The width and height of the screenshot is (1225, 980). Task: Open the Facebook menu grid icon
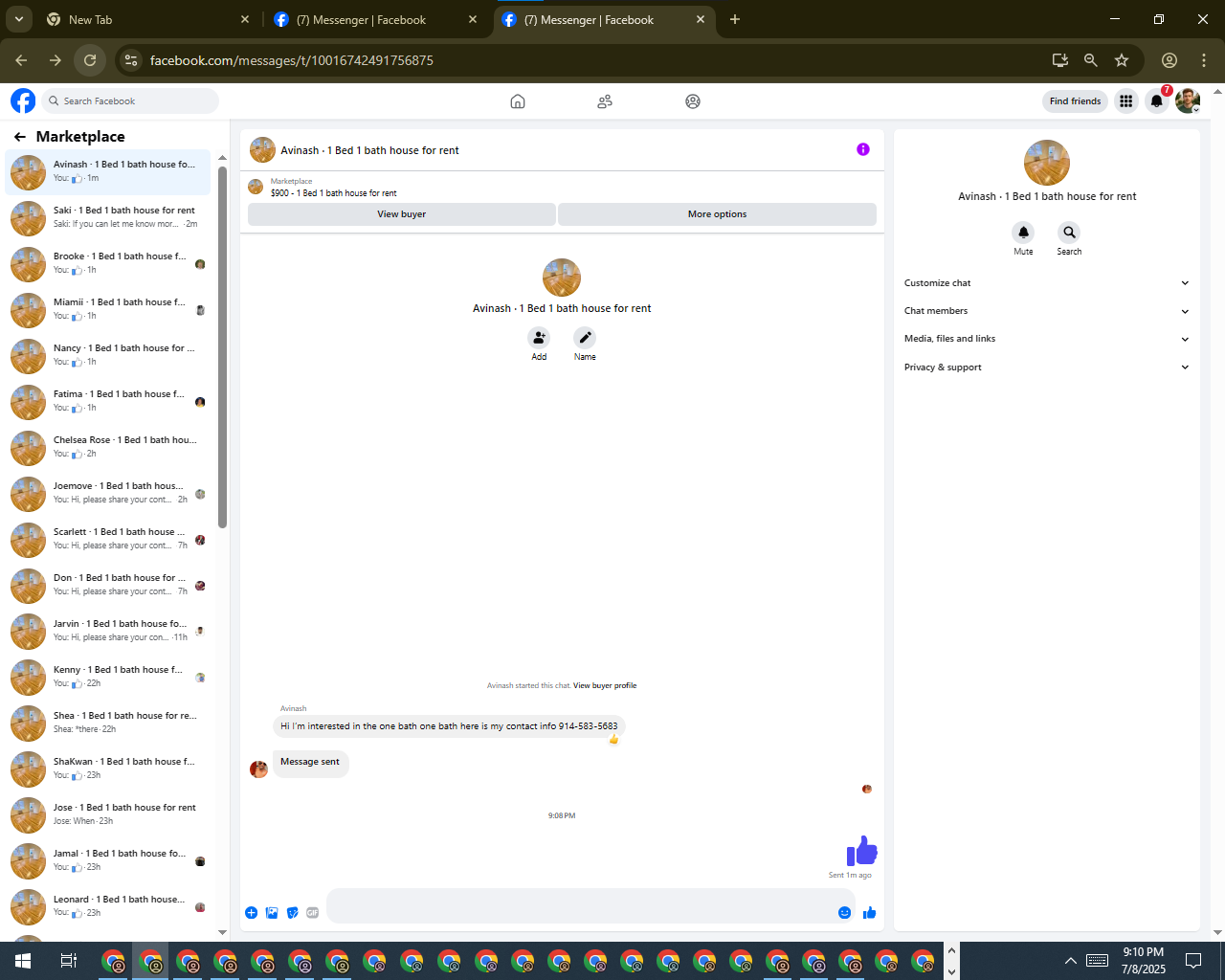pos(1126,100)
